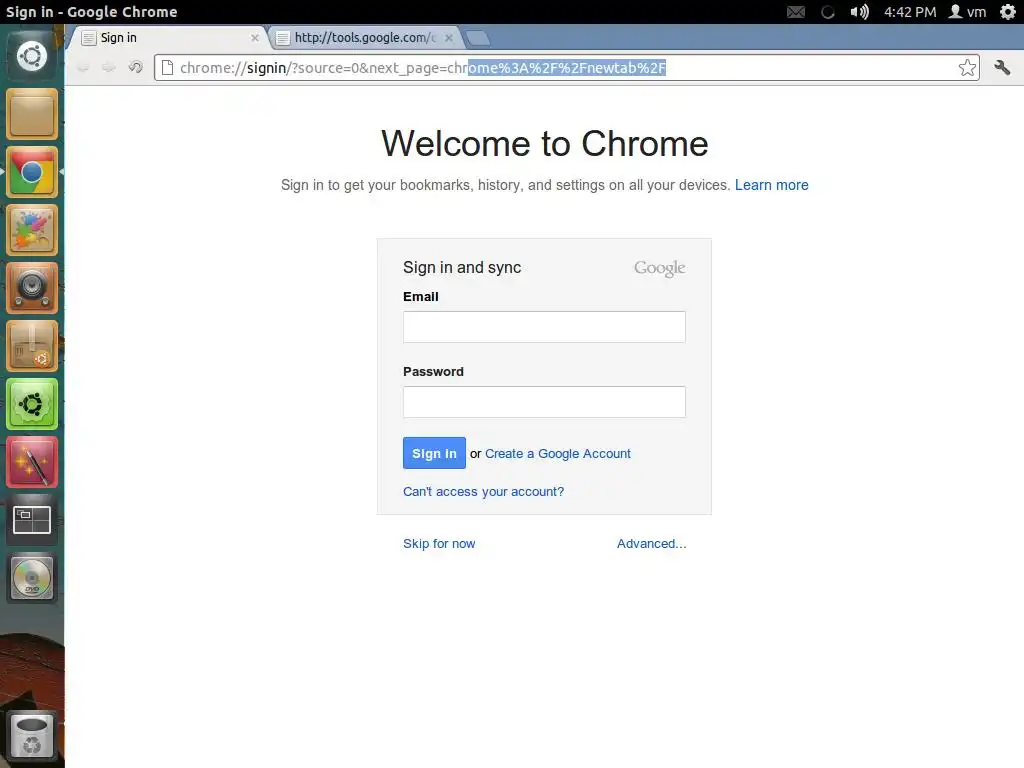The image size is (1024, 768).
Task: Open the Trash icon in launcher
Action: coord(32,735)
